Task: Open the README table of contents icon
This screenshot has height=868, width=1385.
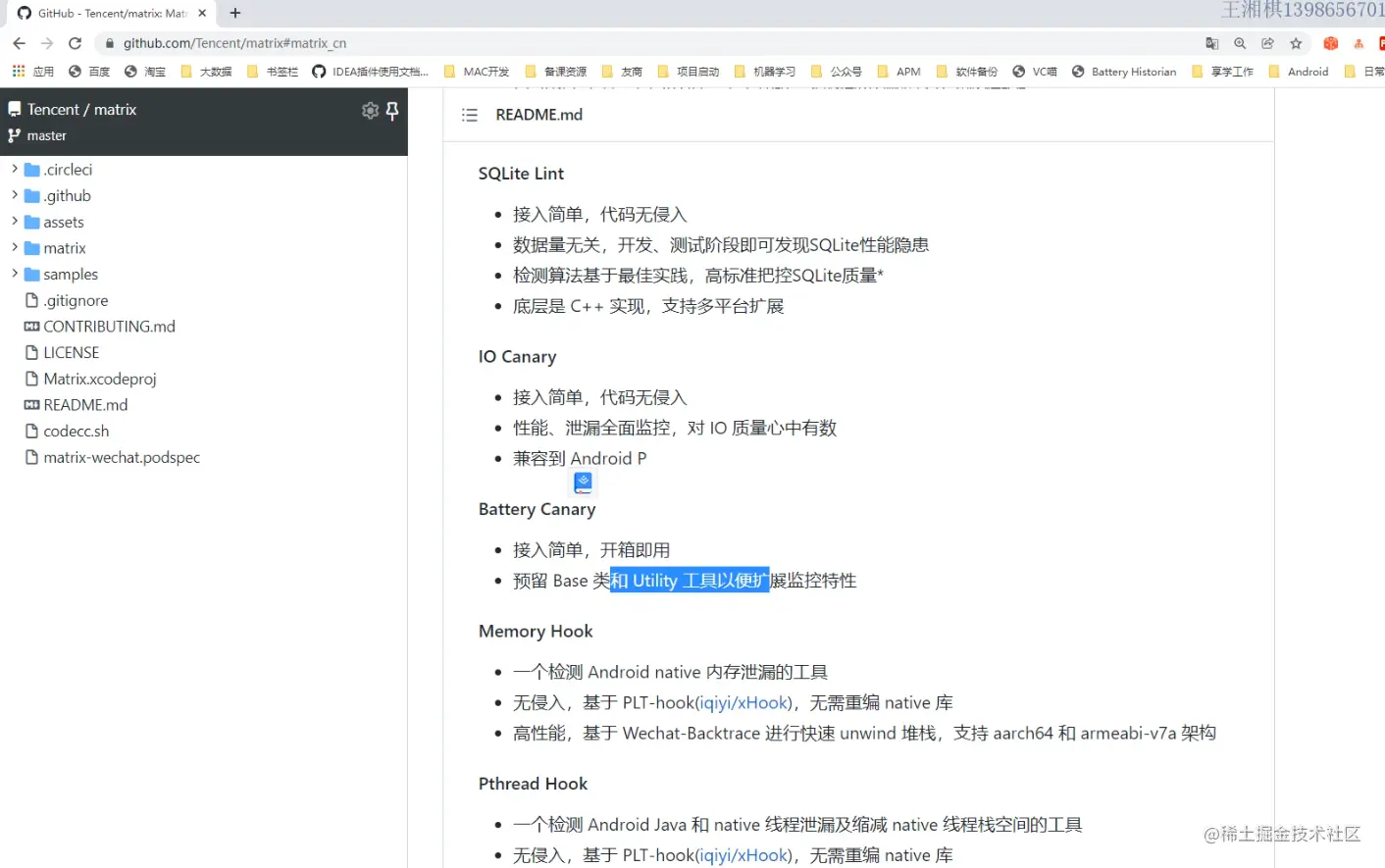Action: [x=470, y=115]
